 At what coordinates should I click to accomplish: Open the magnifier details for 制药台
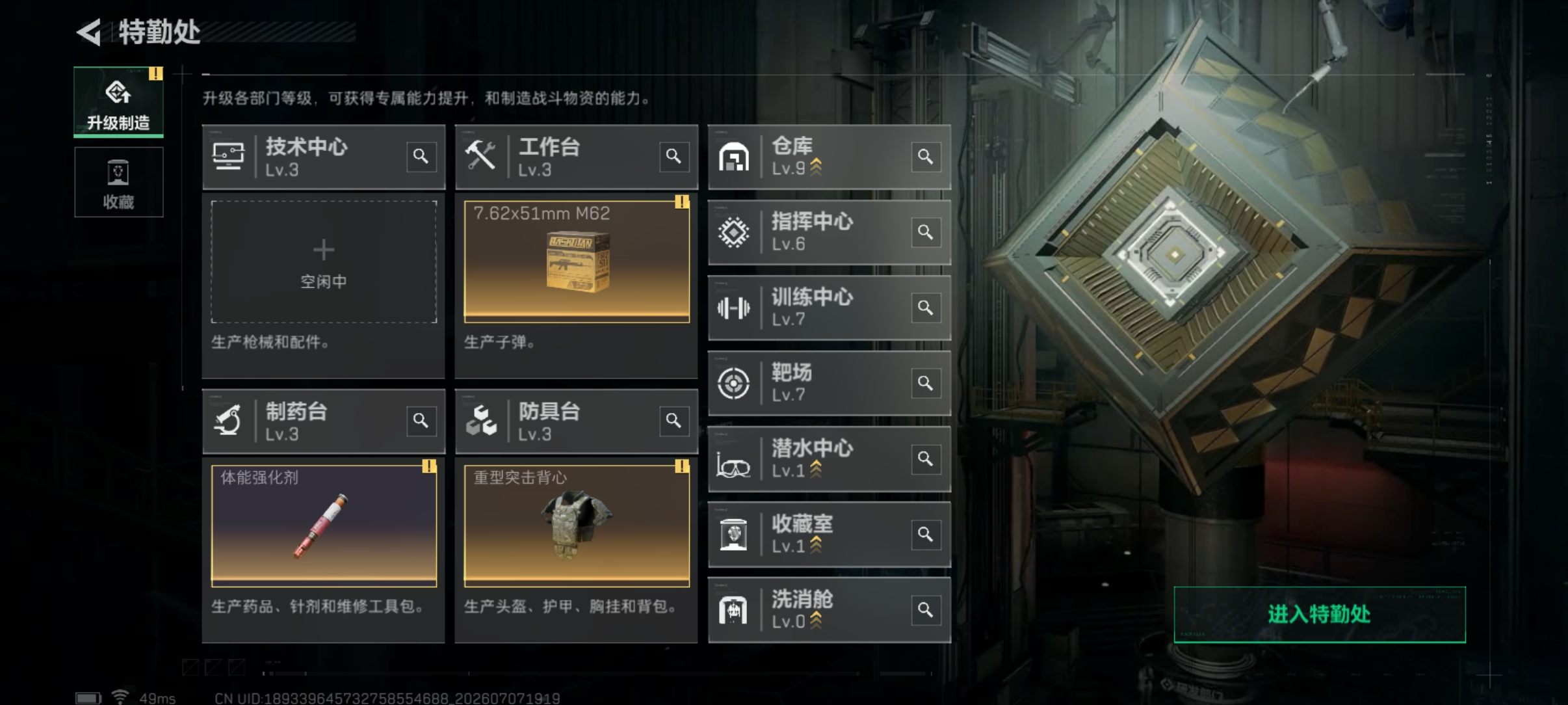coord(421,421)
